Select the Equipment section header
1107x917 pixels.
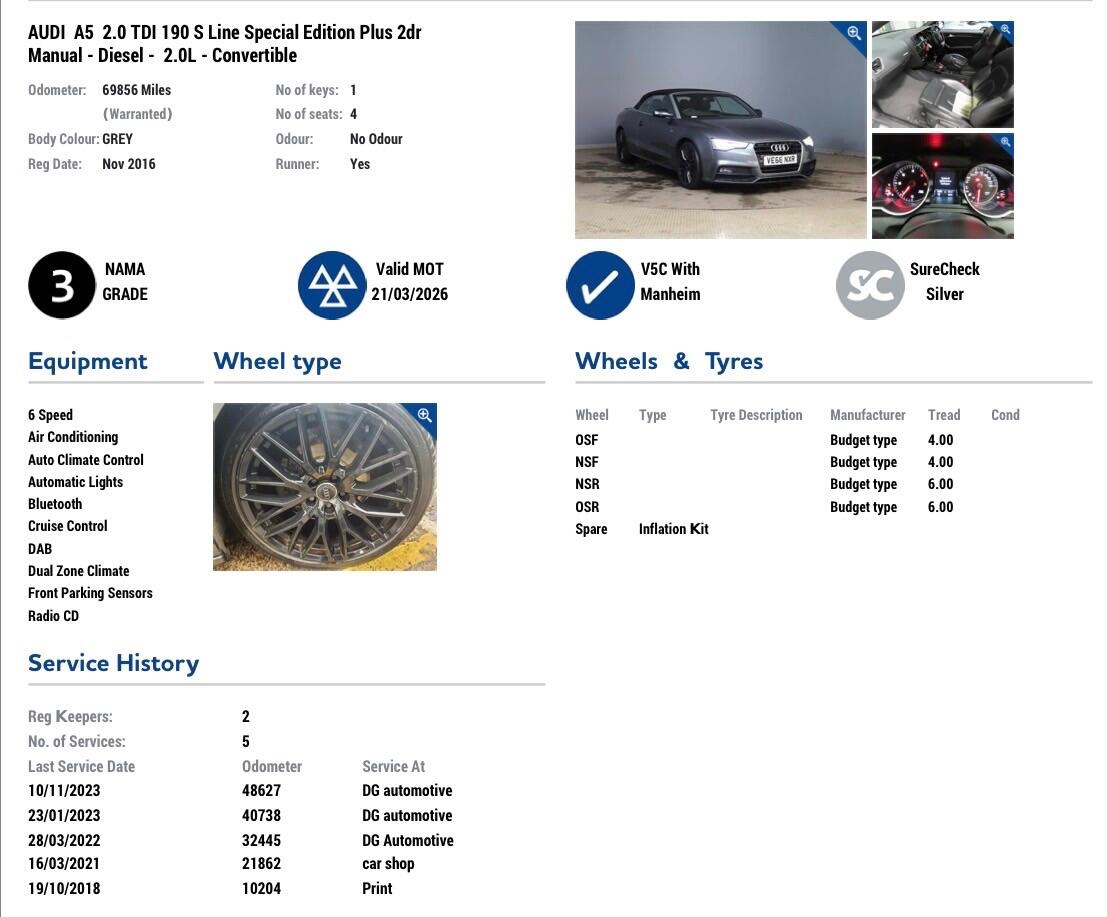pos(87,361)
